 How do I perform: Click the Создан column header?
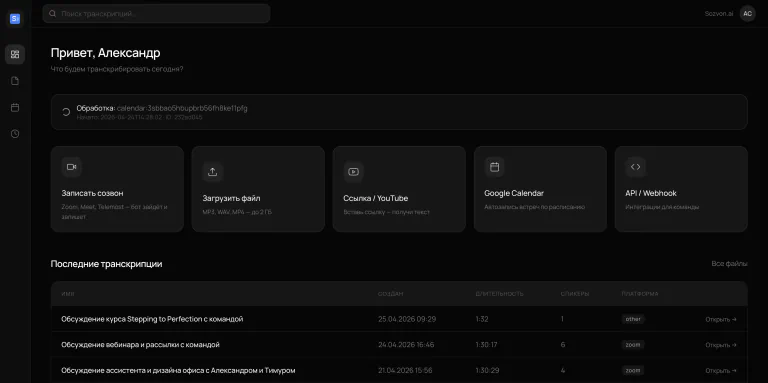pyautogui.click(x=390, y=294)
